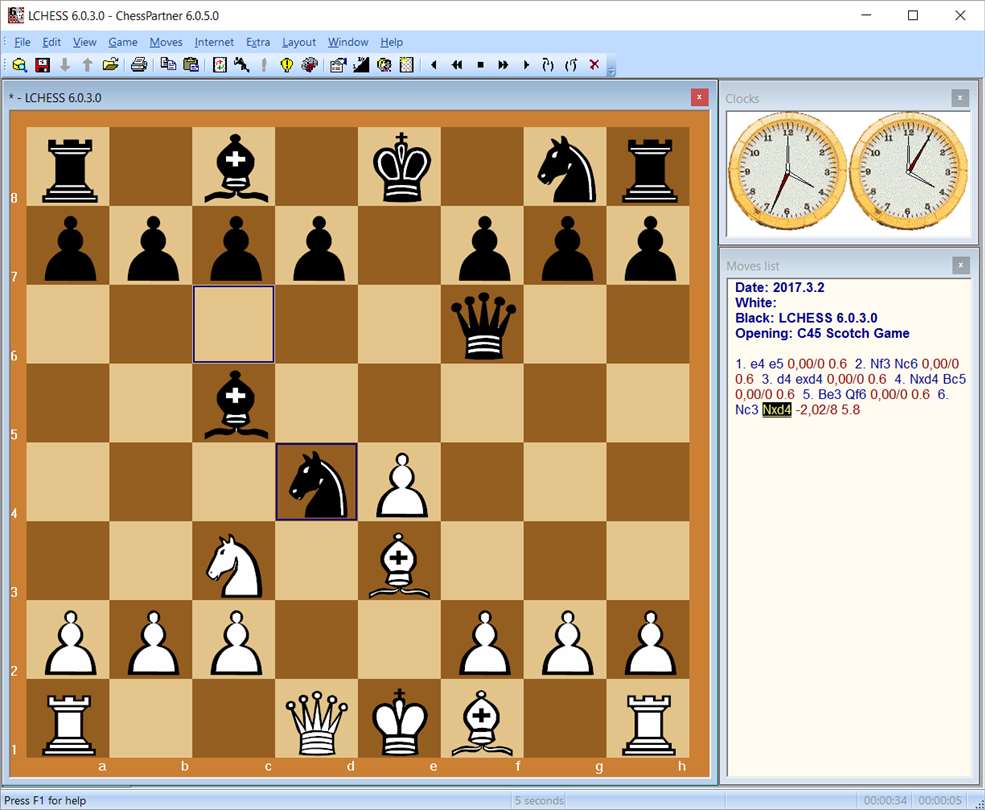This screenshot has height=810, width=985.
Task: Click the open folder toolbar icon
Action: click(111, 65)
